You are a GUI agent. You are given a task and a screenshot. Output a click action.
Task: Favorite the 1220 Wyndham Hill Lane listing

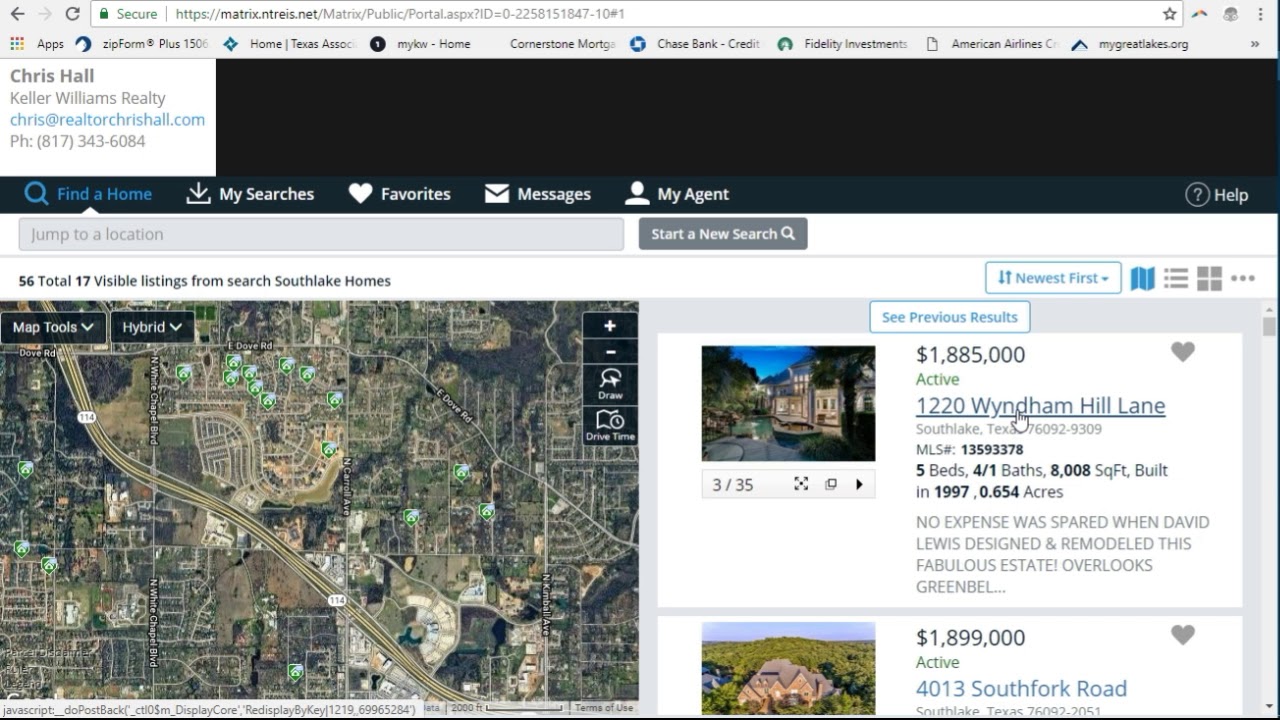(1182, 352)
